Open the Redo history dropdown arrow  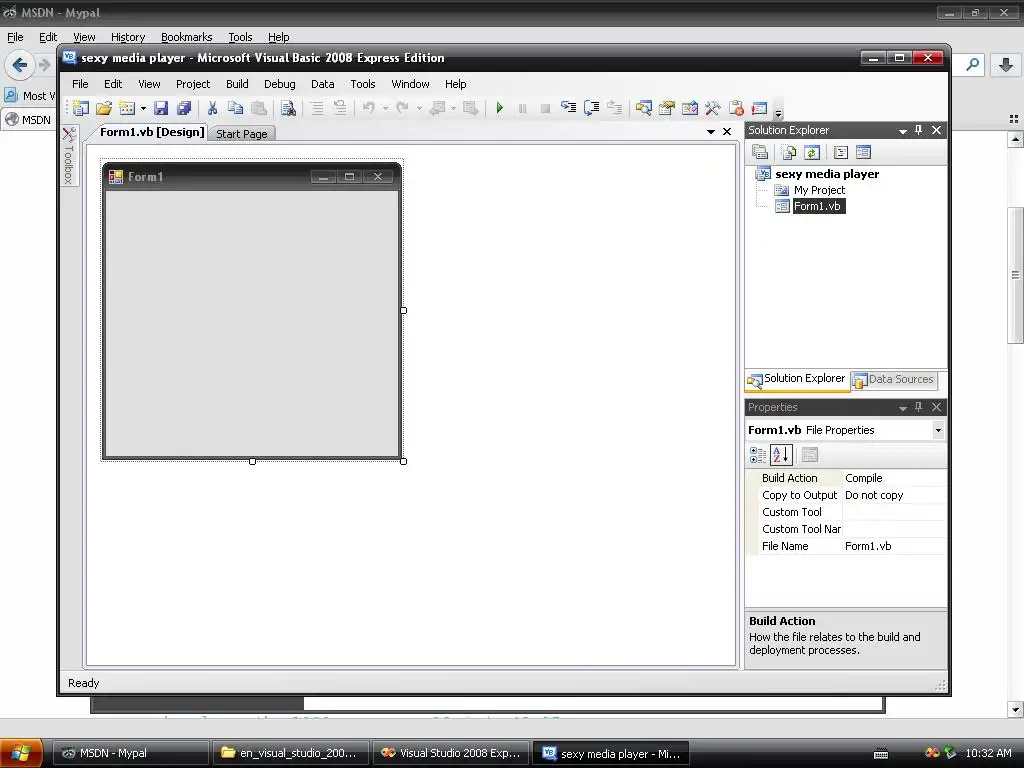(419, 108)
